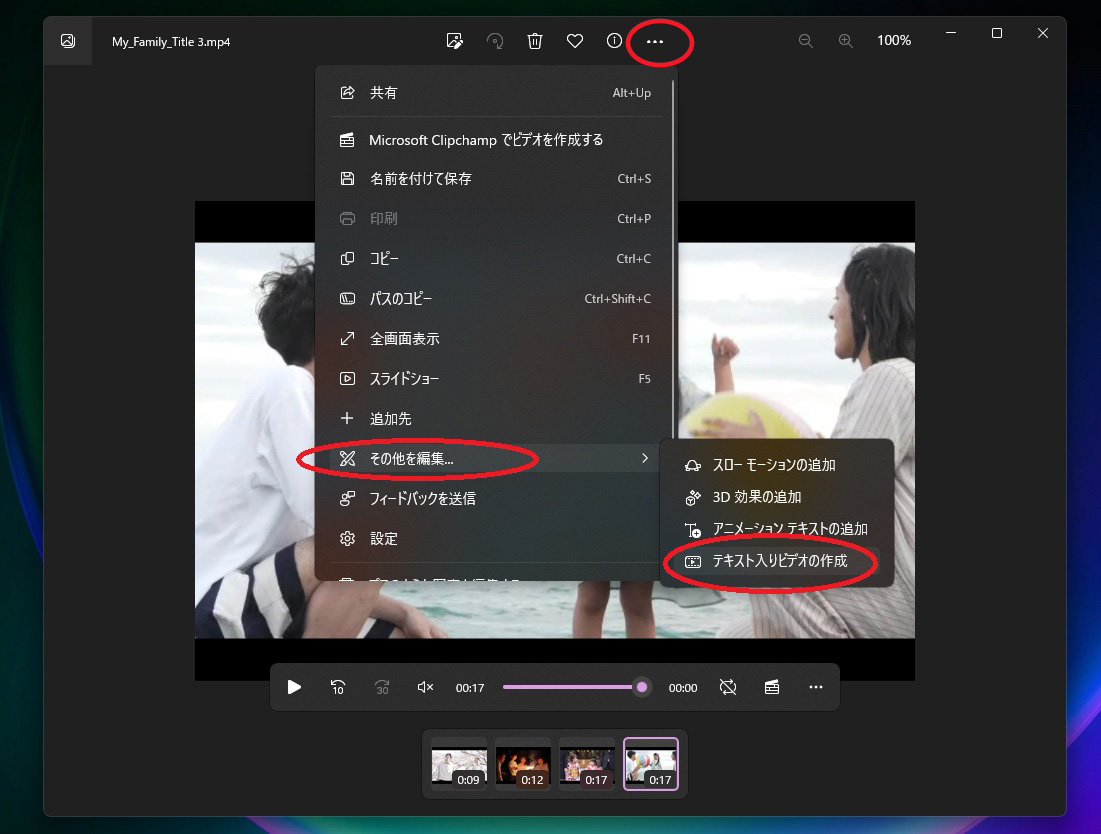The image size is (1101, 834).
Task: Click the zoom out magnifier icon
Action: click(806, 41)
